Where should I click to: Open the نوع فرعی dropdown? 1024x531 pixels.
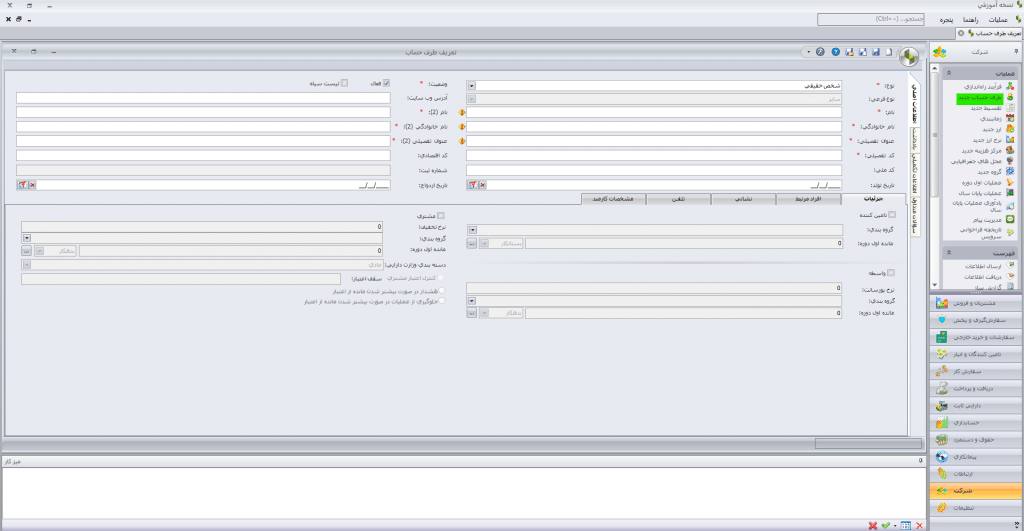coord(472,99)
